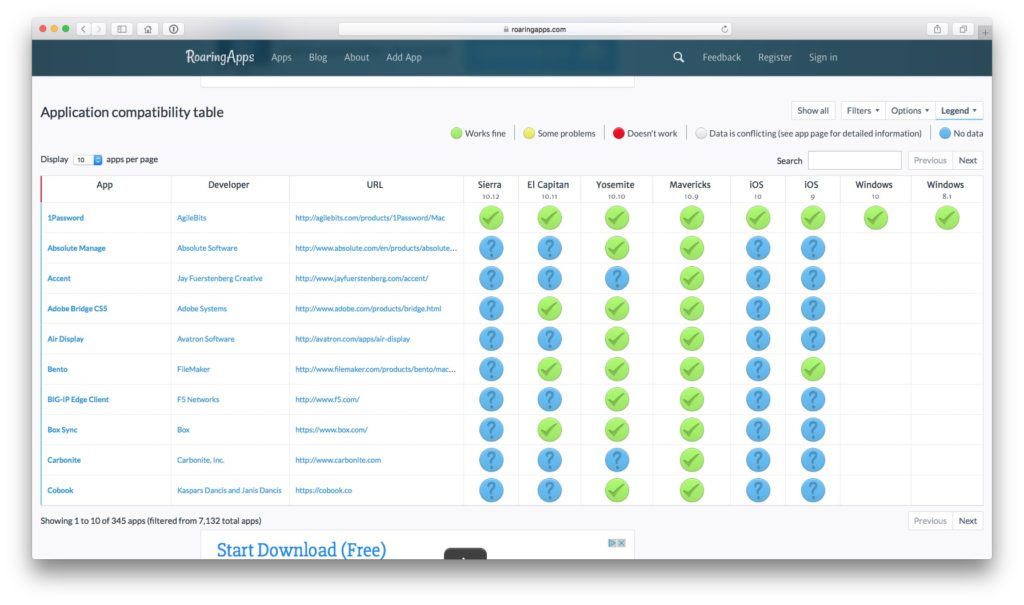
Task: Click Box Sync El Capitan checkmark icon
Action: pyautogui.click(x=549, y=430)
